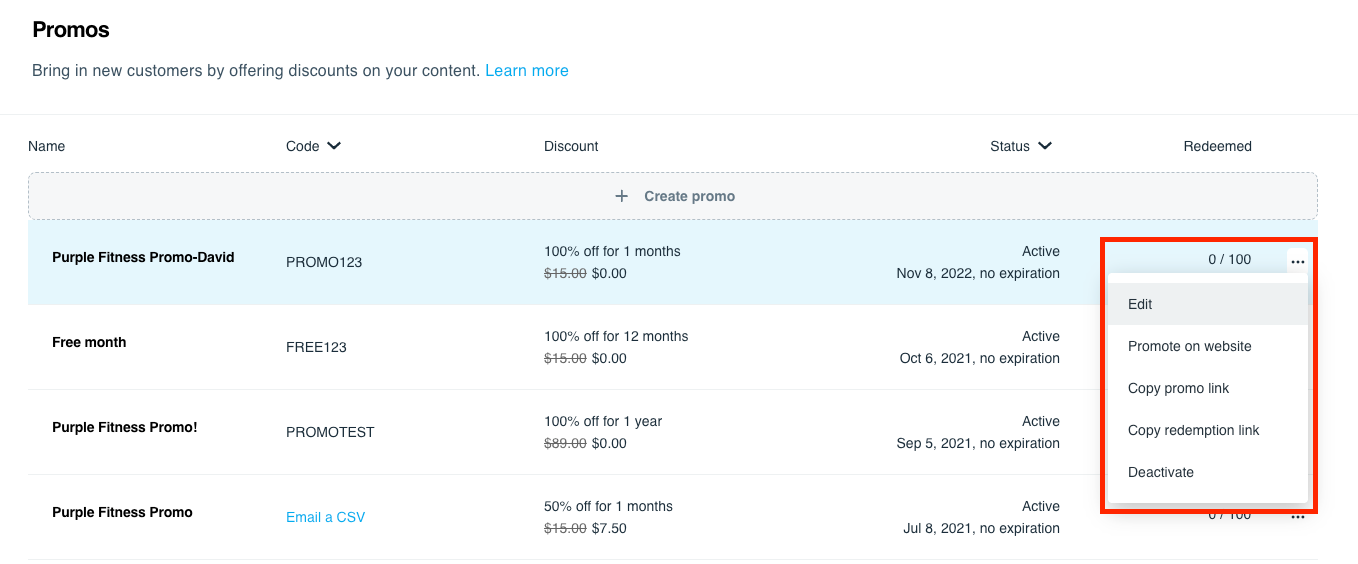Screen dimensions: 1358x564
Task: Click the PROMO123 code text
Action: pyautogui.click(x=324, y=262)
